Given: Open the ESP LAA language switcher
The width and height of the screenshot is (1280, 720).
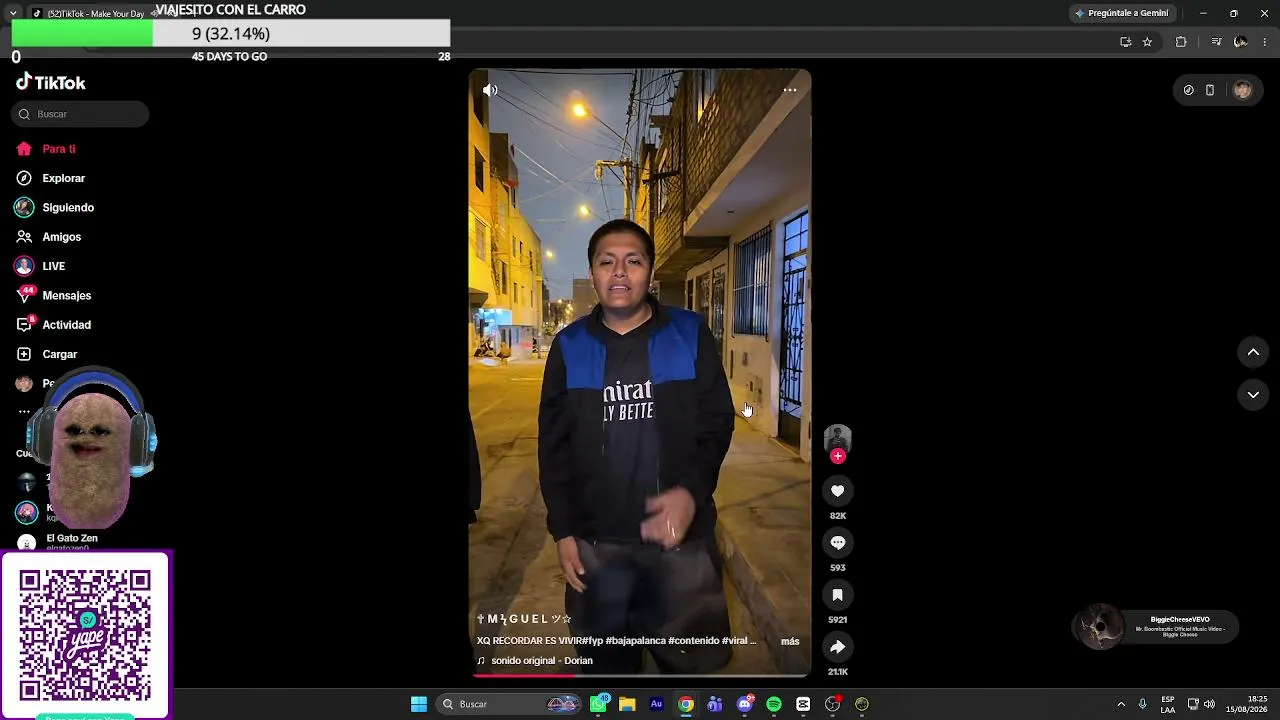Looking at the screenshot, I should click(1168, 704).
